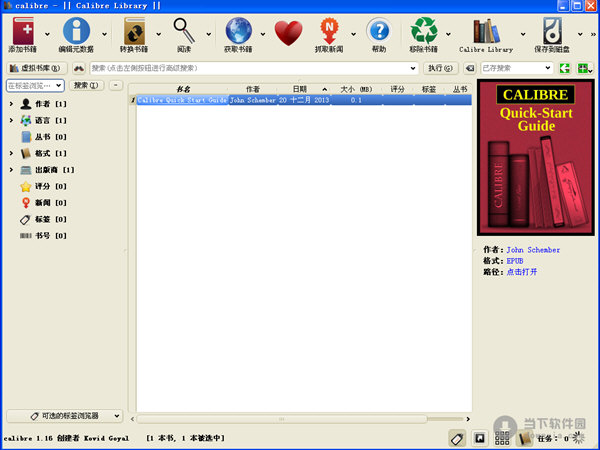Screen dimensions: 600x450
Task: Open the Convert books dropdown arrow
Action: click(159, 34)
